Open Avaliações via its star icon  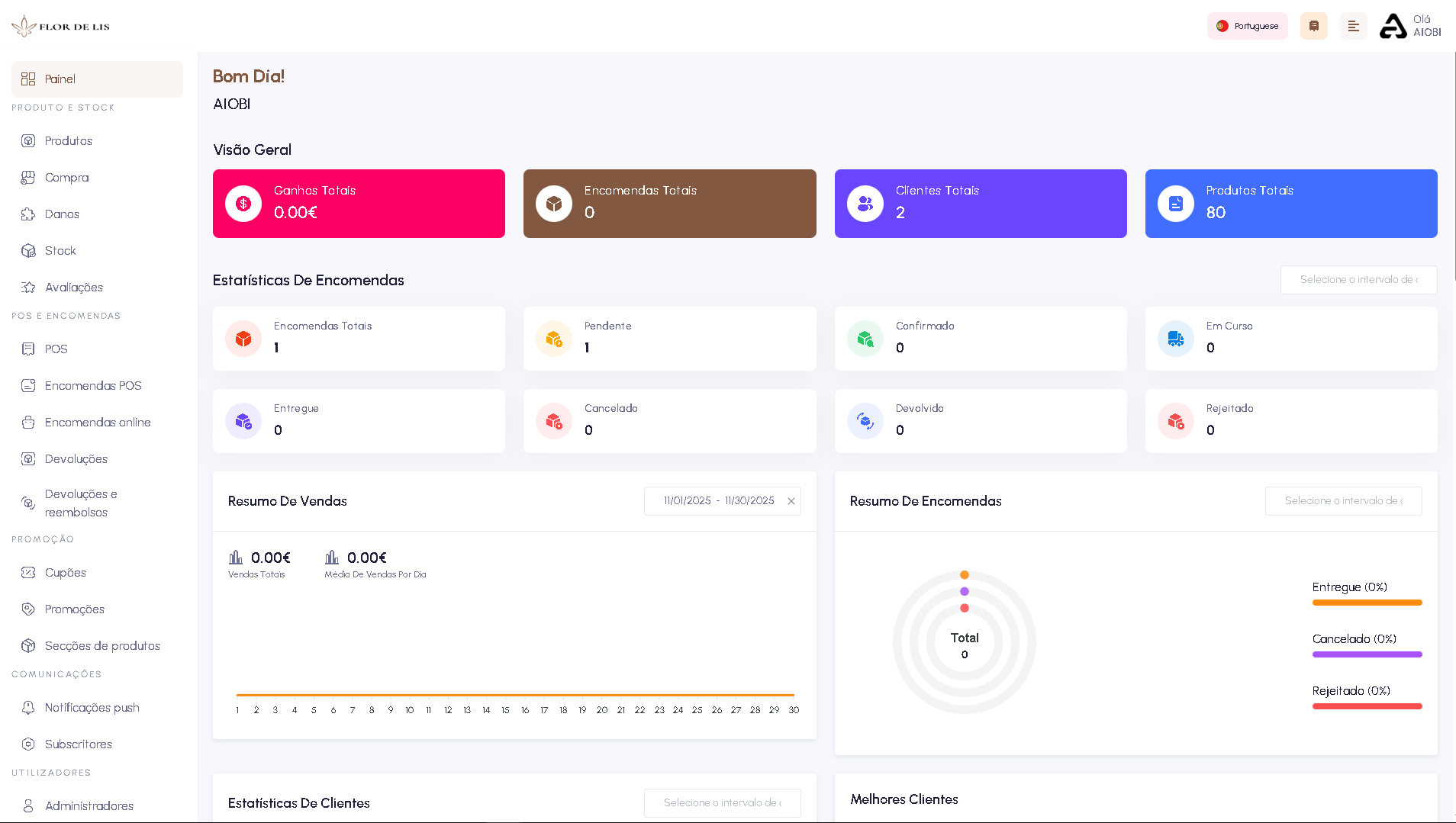(28, 287)
